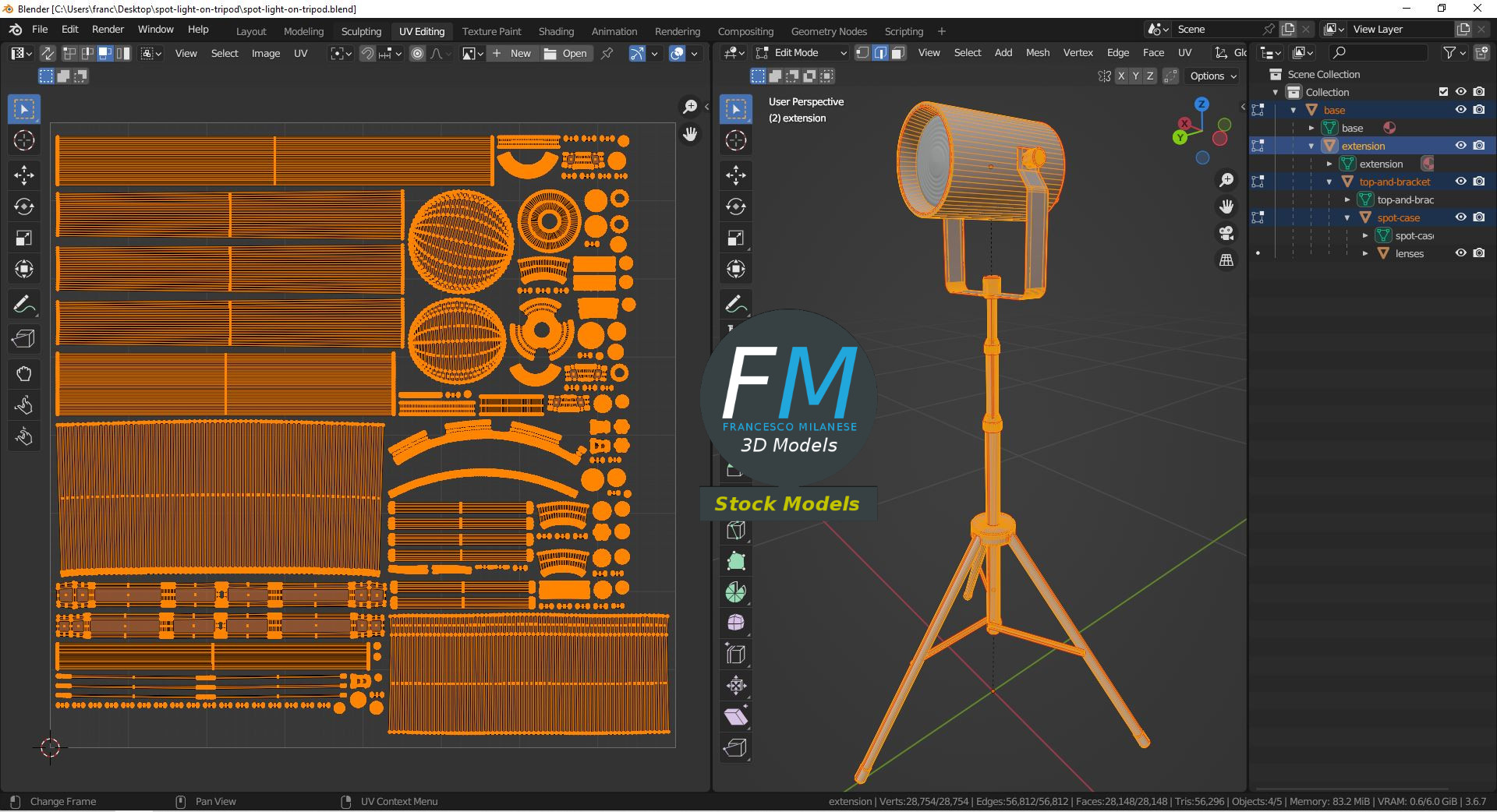Click the Open image button
The image size is (1497, 812).
[x=565, y=53]
